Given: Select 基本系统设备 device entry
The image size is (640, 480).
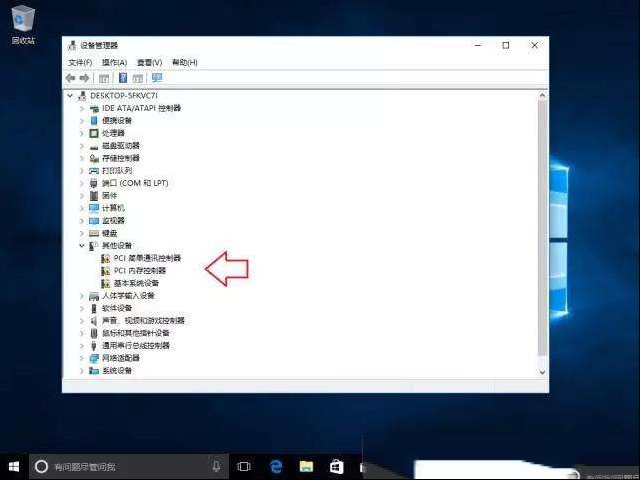Looking at the screenshot, I should tap(136, 283).
